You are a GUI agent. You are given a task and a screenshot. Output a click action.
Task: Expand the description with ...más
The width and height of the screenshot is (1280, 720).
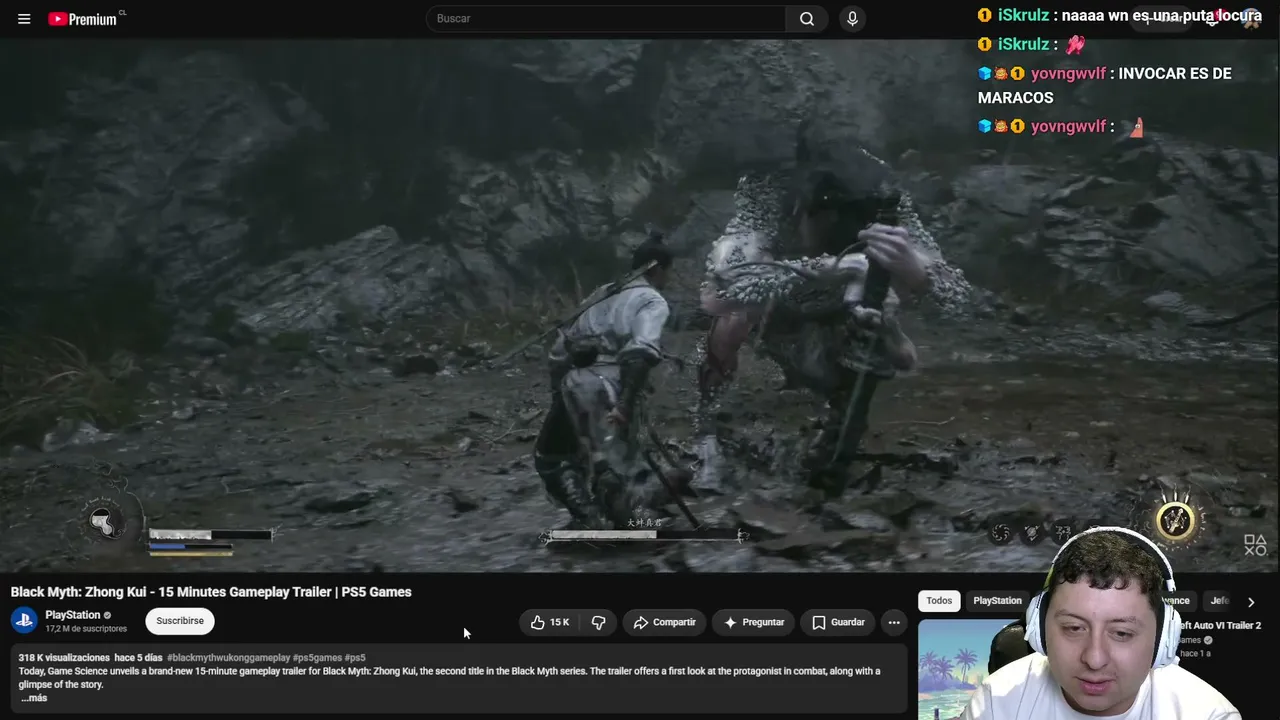(x=34, y=698)
